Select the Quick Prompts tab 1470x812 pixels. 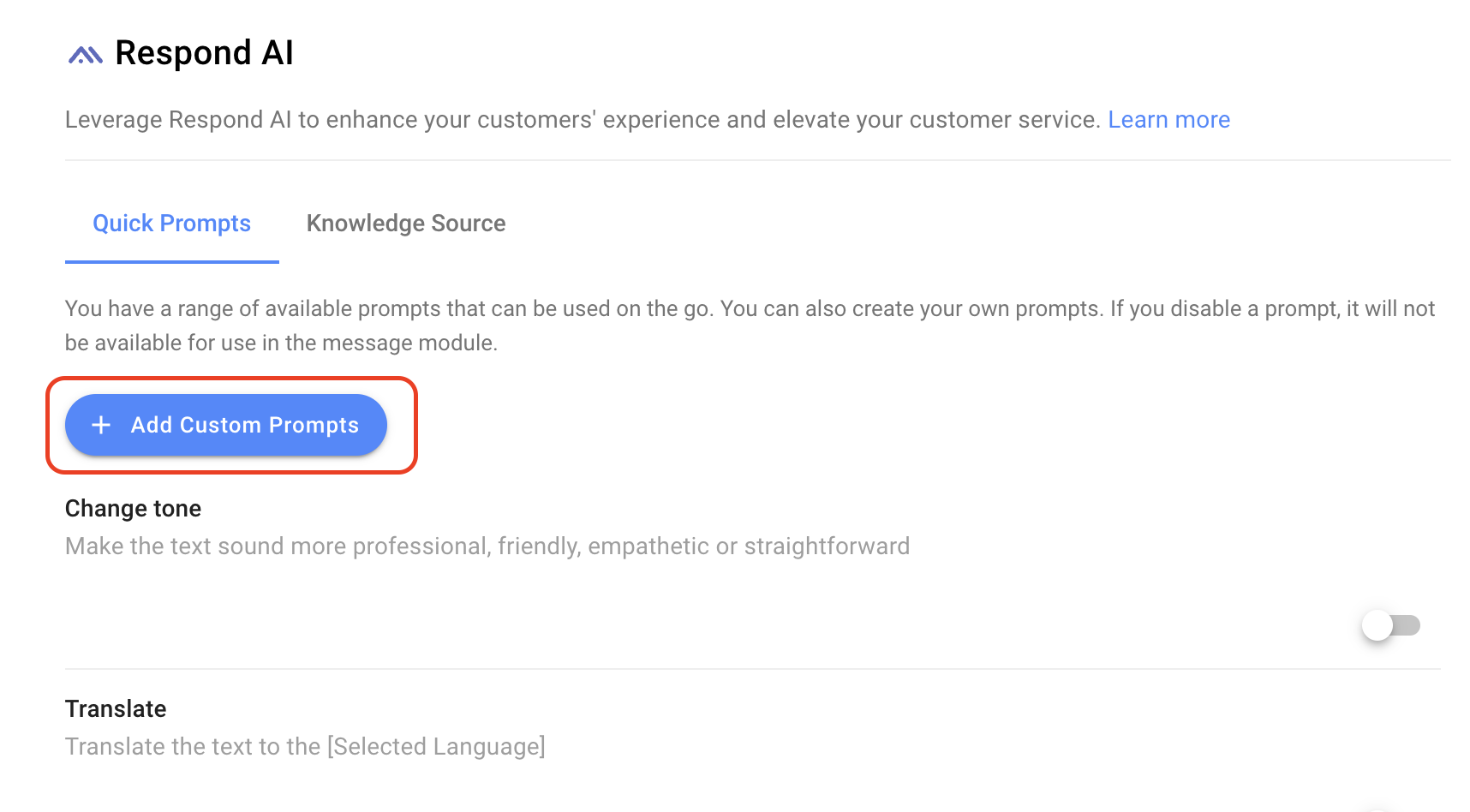171,224
